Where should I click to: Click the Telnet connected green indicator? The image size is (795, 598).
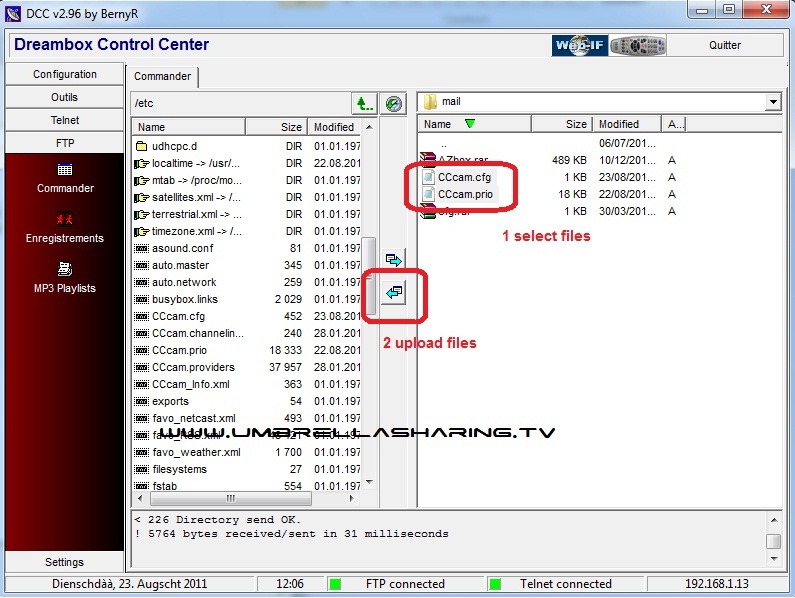(495, 584)
